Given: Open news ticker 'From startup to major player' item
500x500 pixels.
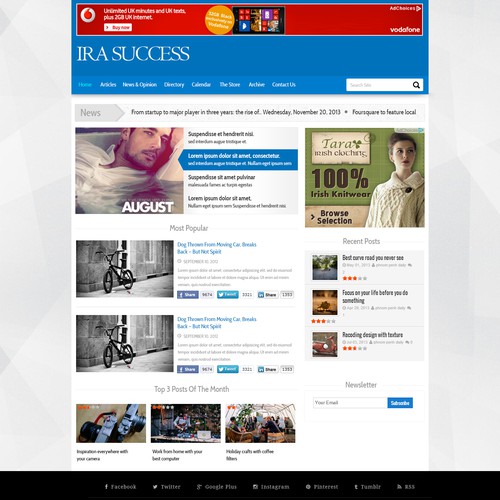Looking at the screenshot, I should tap(236, 112).
